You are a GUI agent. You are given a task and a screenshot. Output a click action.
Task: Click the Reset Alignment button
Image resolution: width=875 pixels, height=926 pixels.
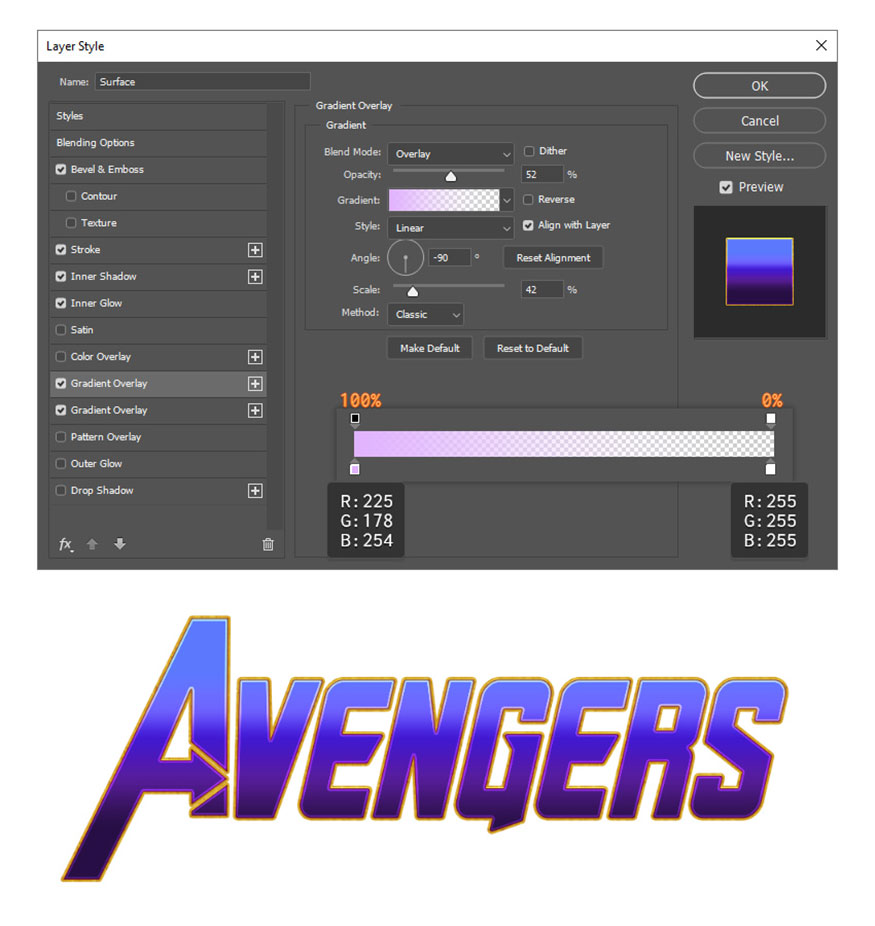553,258
